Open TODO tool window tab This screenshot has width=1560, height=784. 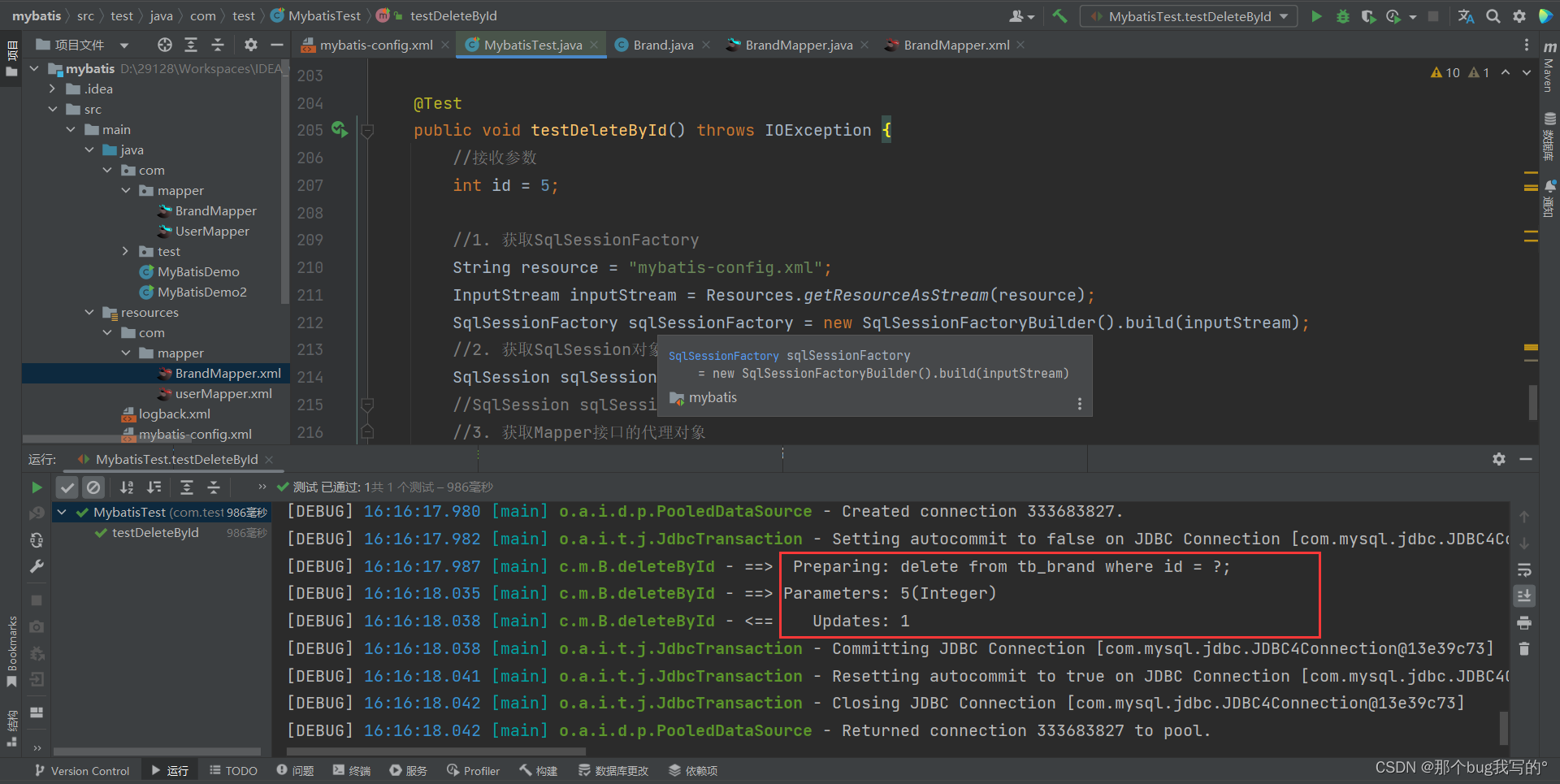pos(233,770)
